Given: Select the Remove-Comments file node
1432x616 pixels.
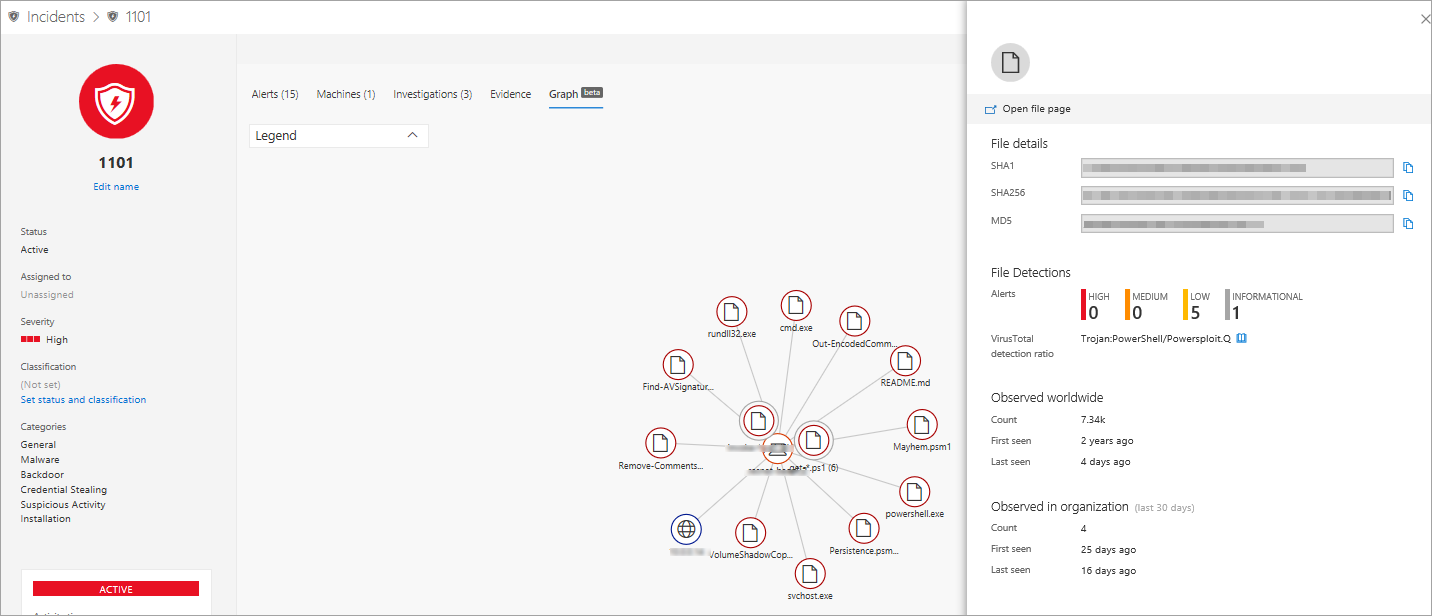Looking at the screenshot, I should pyautogui.click(x=660, y=443).
